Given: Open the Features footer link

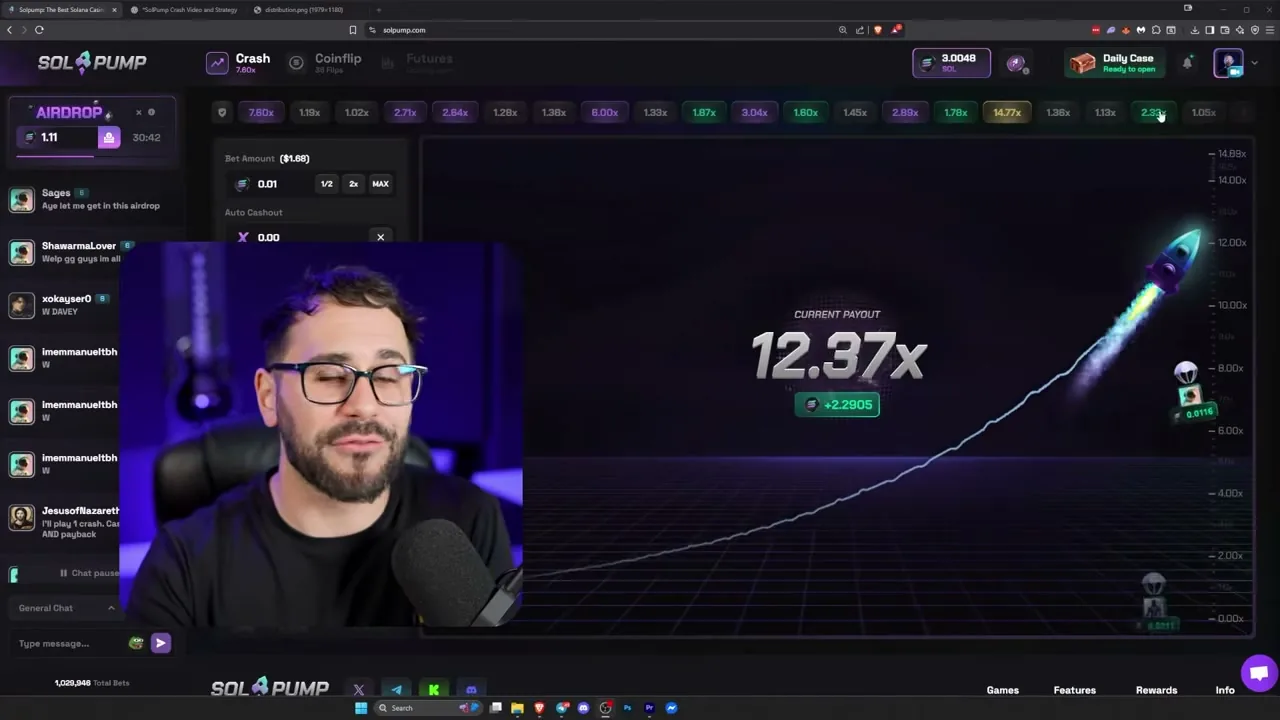Looking at the screenshot, I should 1074,690.
